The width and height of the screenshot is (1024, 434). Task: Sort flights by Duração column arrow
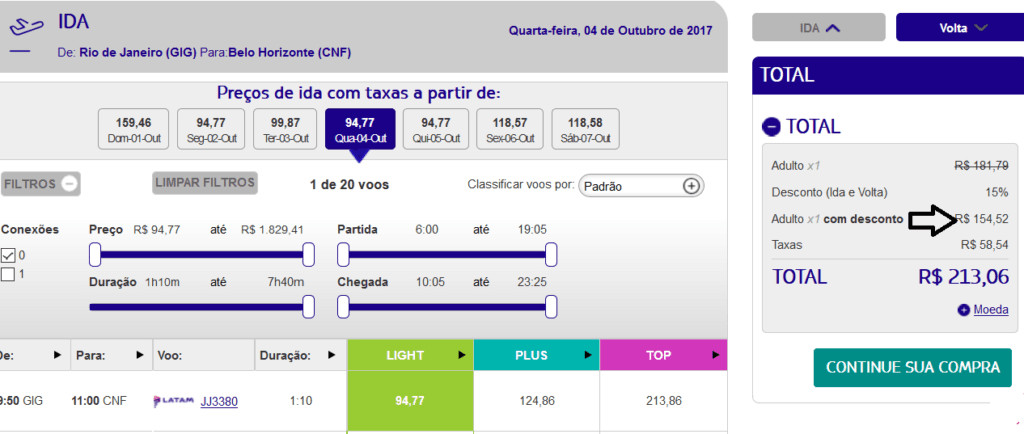pyautogui.click(x=332, y=356)
